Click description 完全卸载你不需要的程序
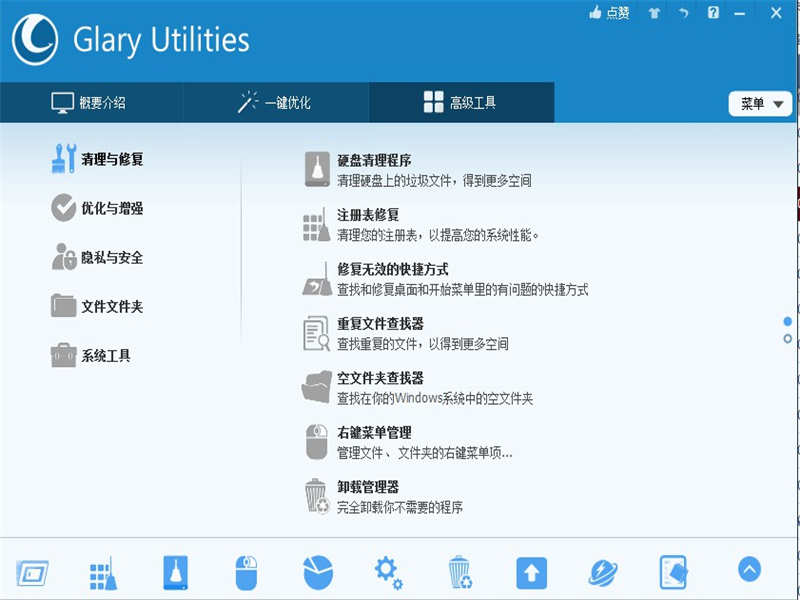This screenshot has width=800, height=600. pos(400,508)
